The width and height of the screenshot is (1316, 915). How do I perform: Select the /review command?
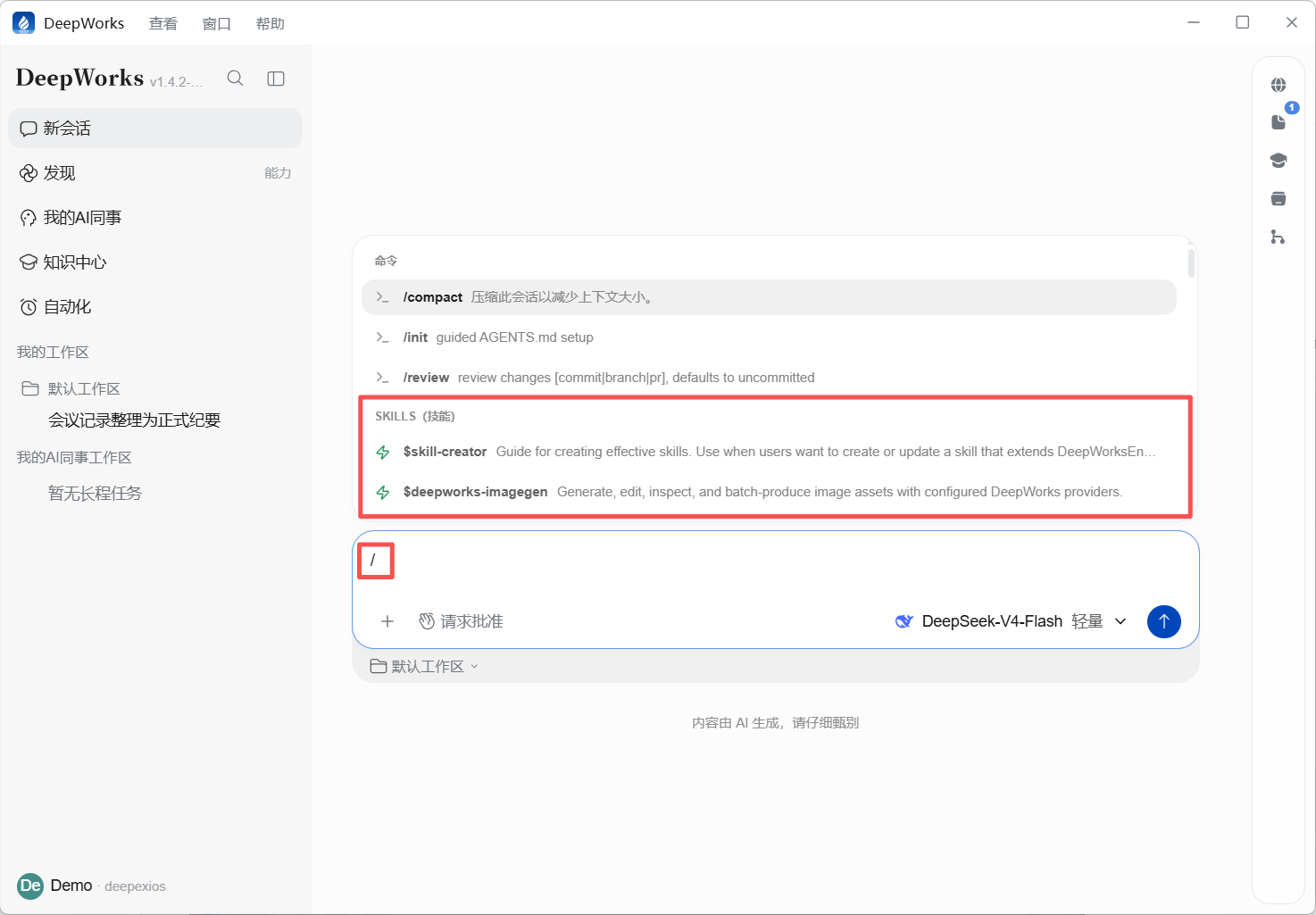click(769, 378)
